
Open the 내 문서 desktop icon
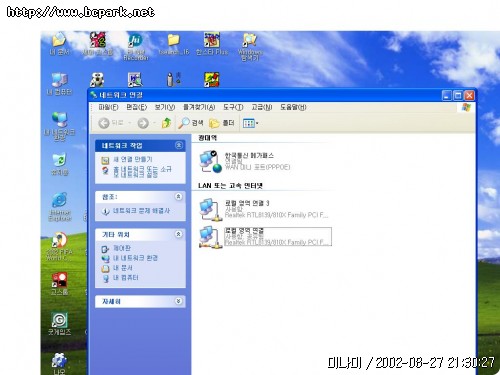coord(59,44)
